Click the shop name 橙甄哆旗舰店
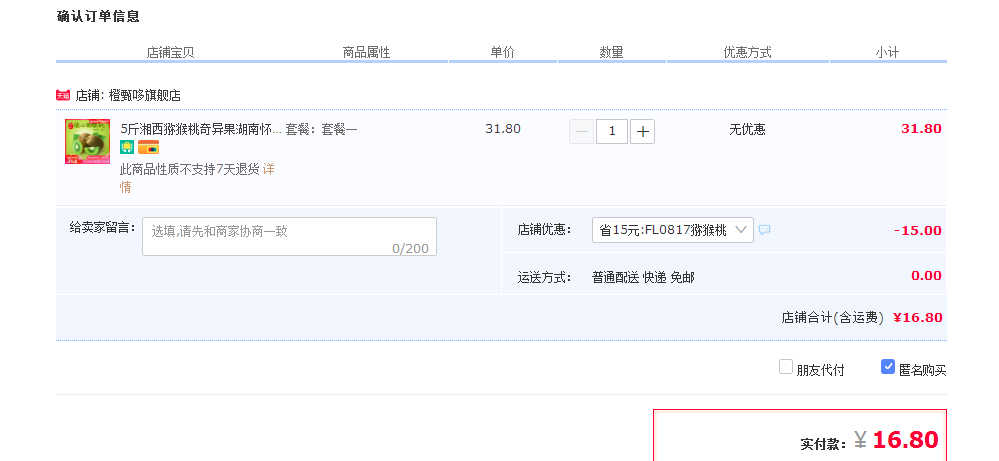 [145, 96]
